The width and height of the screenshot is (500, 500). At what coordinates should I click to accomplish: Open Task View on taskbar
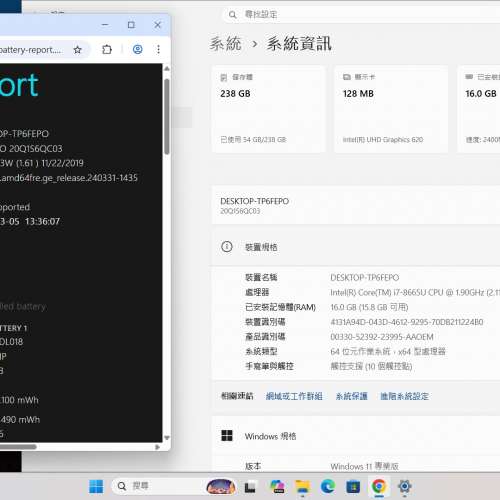pos(250,487)
